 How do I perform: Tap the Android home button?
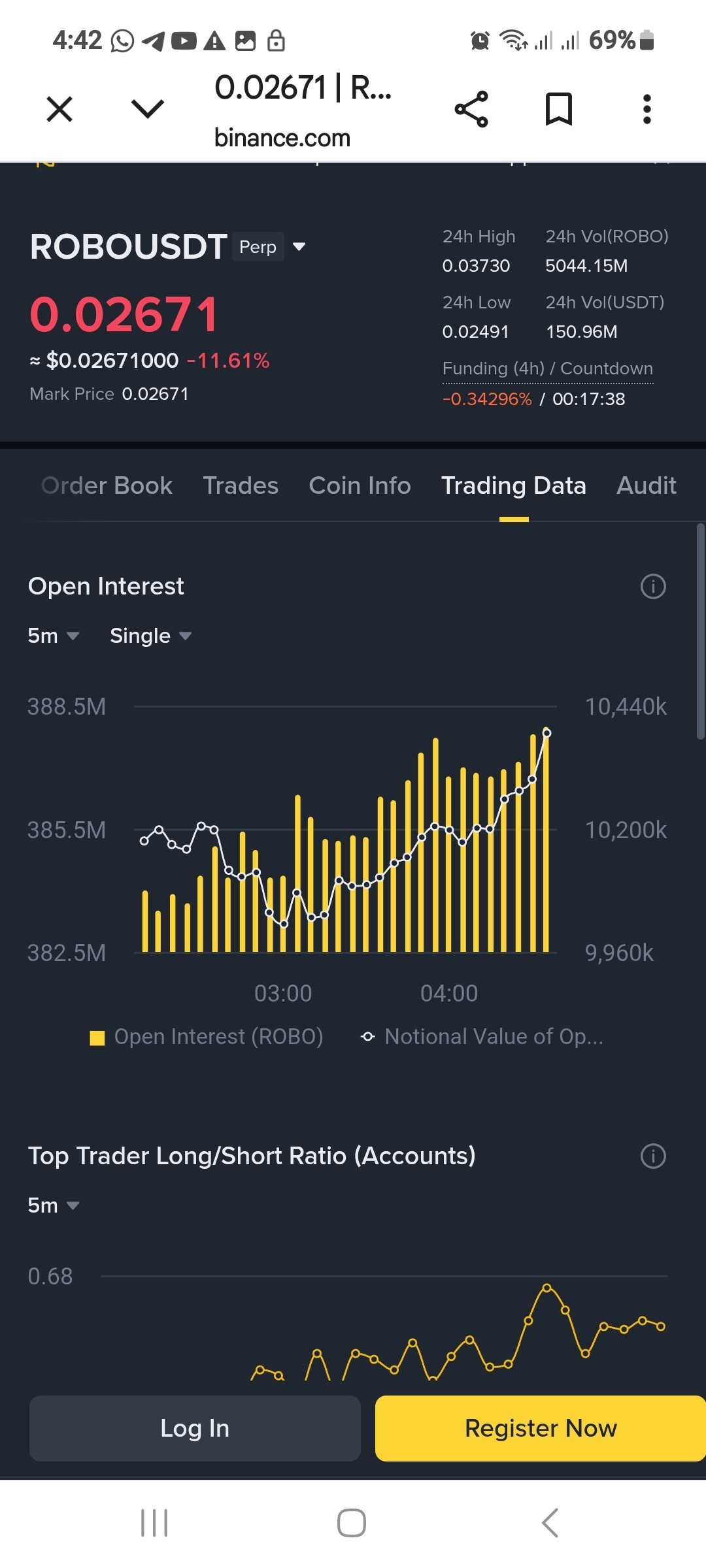pos(352,1523)
